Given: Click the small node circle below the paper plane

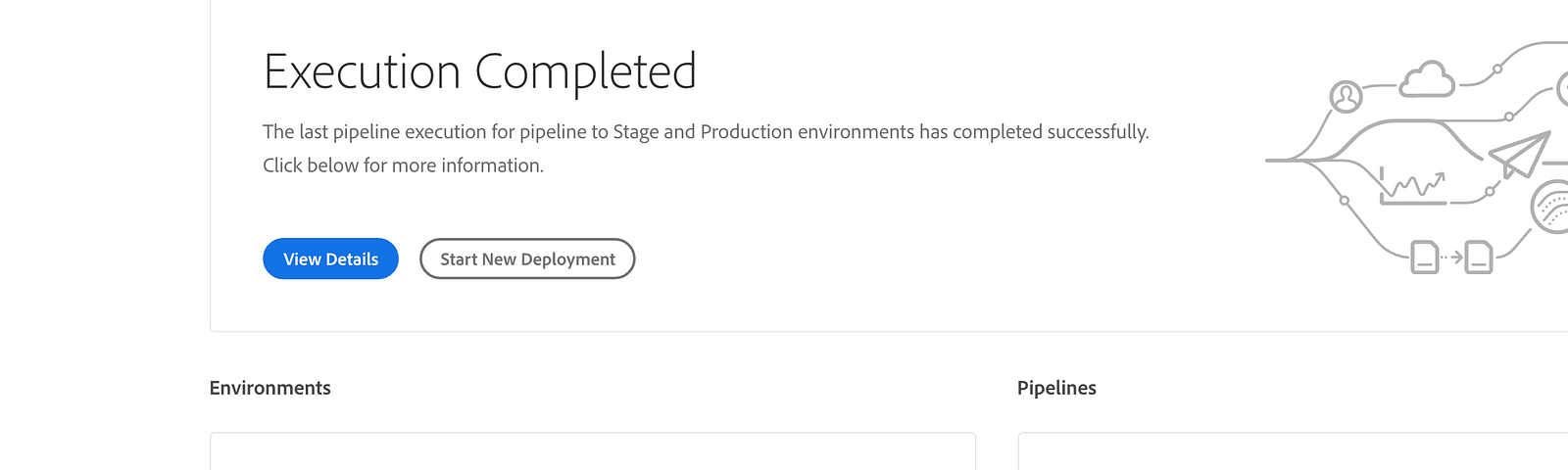Looking at the screenshot, I should tap(1490, 192).
